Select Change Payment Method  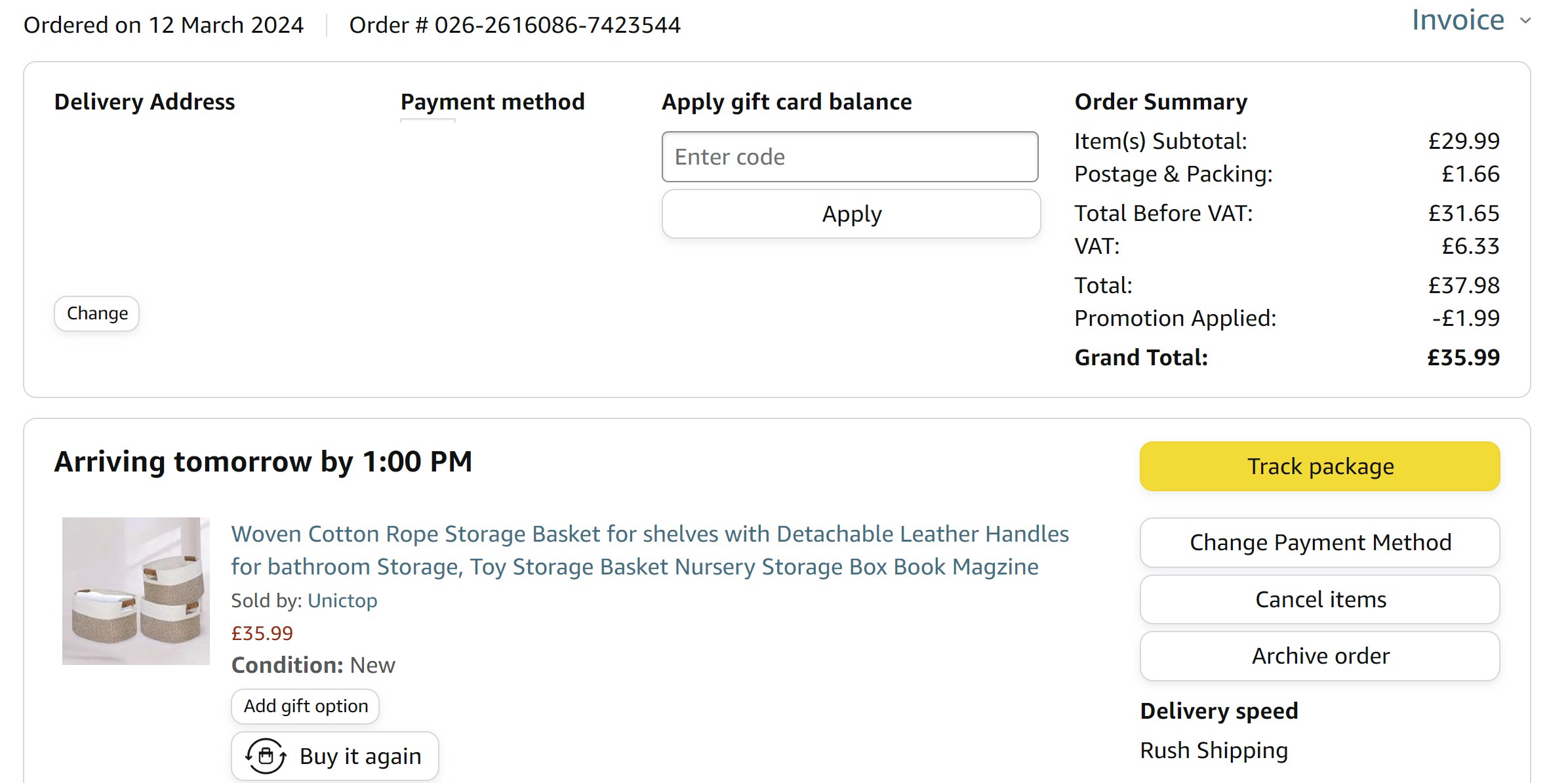1319,542
